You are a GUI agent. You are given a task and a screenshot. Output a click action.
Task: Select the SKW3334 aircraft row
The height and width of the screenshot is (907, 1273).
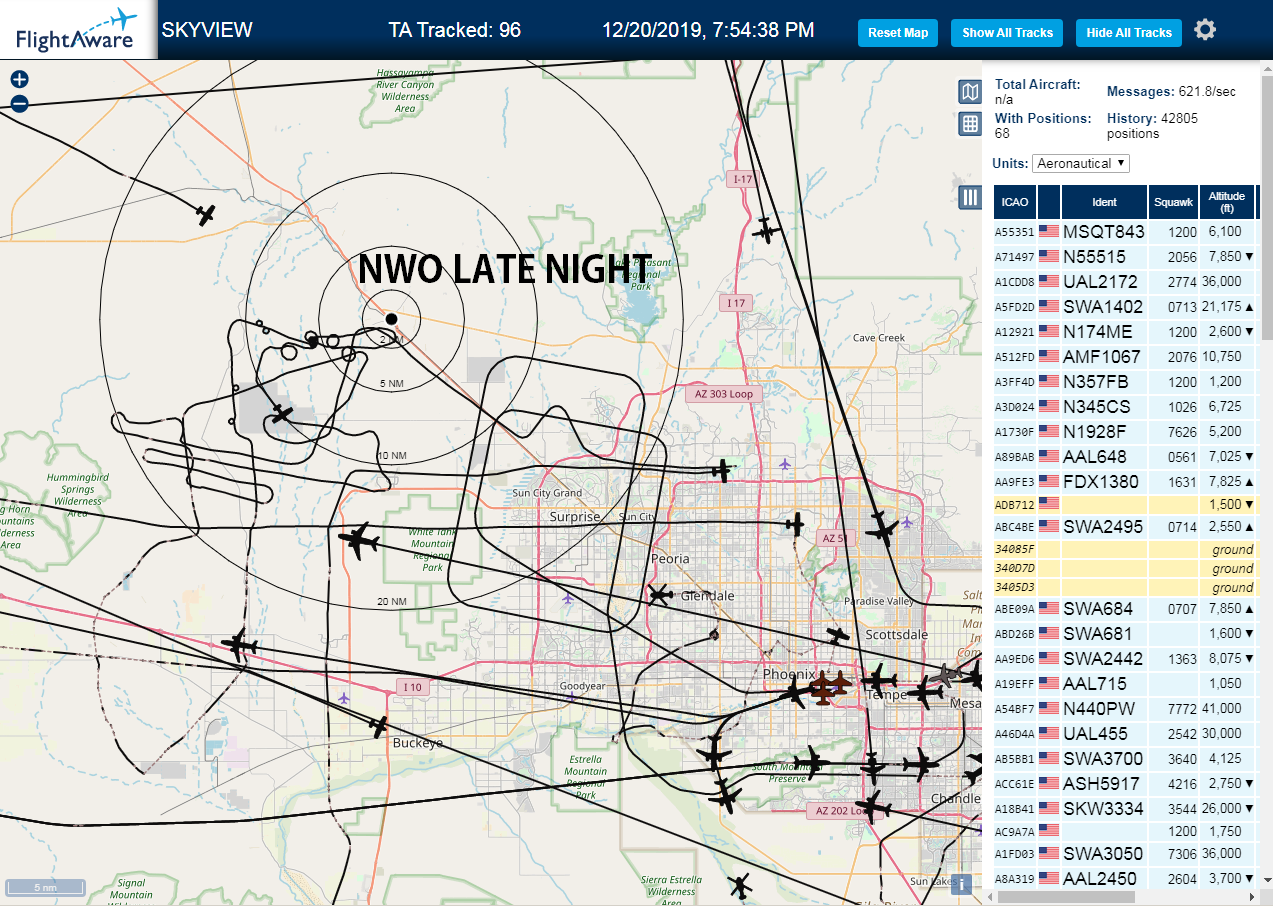point(1124,808)
